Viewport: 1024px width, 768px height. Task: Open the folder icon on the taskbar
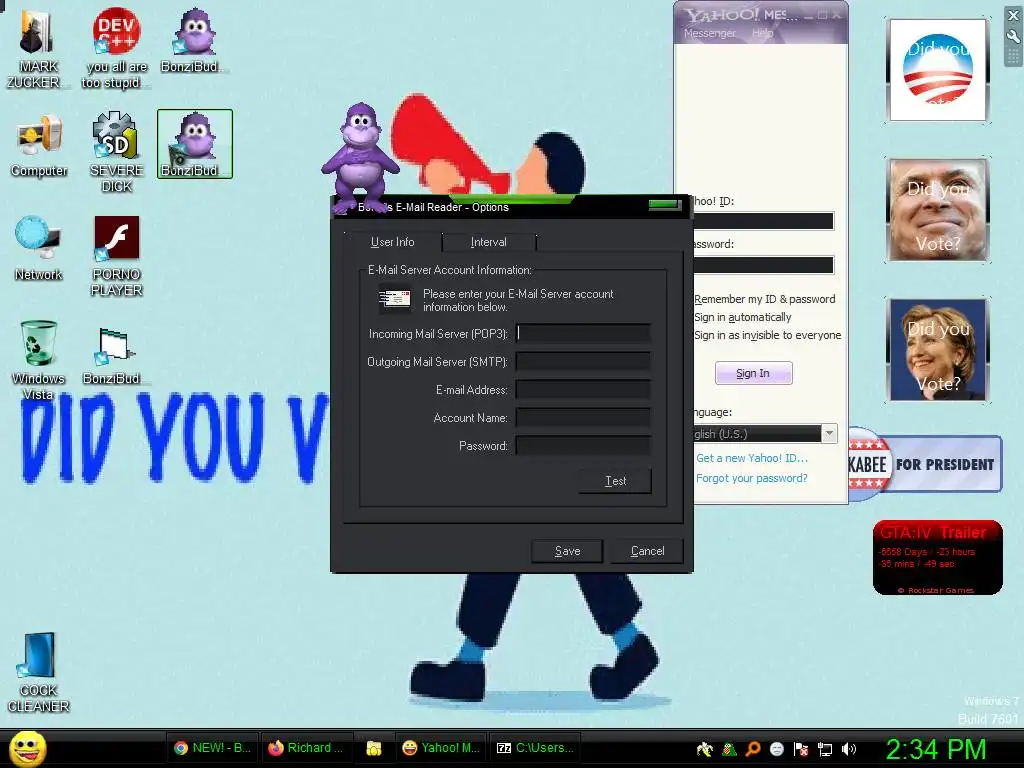pos(374,748)
